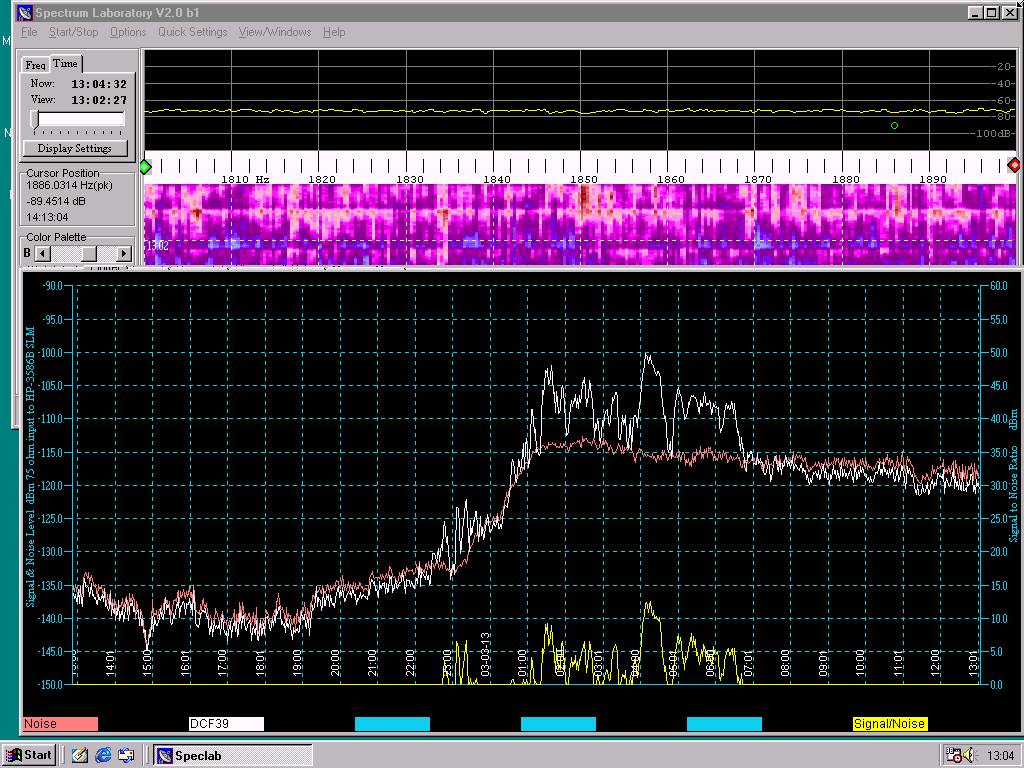Click the green diamond frequency marker
Image resolution: width=1024 pixels, height=768 pixels.
click(145, 167)
